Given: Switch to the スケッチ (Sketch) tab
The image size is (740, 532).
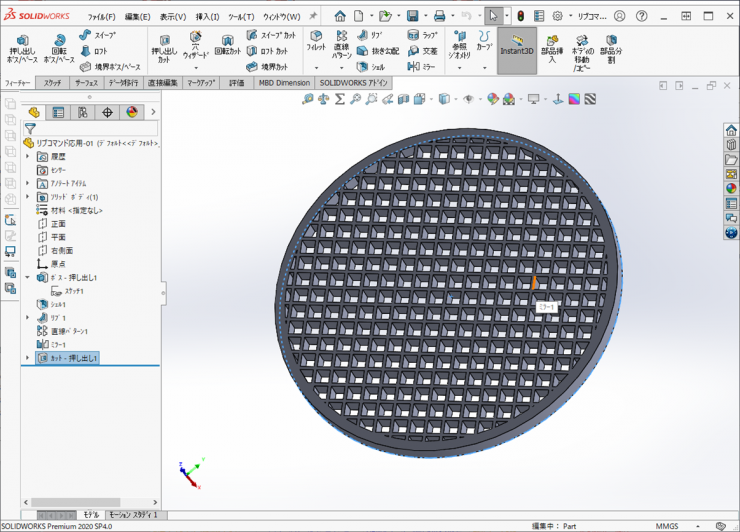Looking at the screenshot, I should click(52, 83).
